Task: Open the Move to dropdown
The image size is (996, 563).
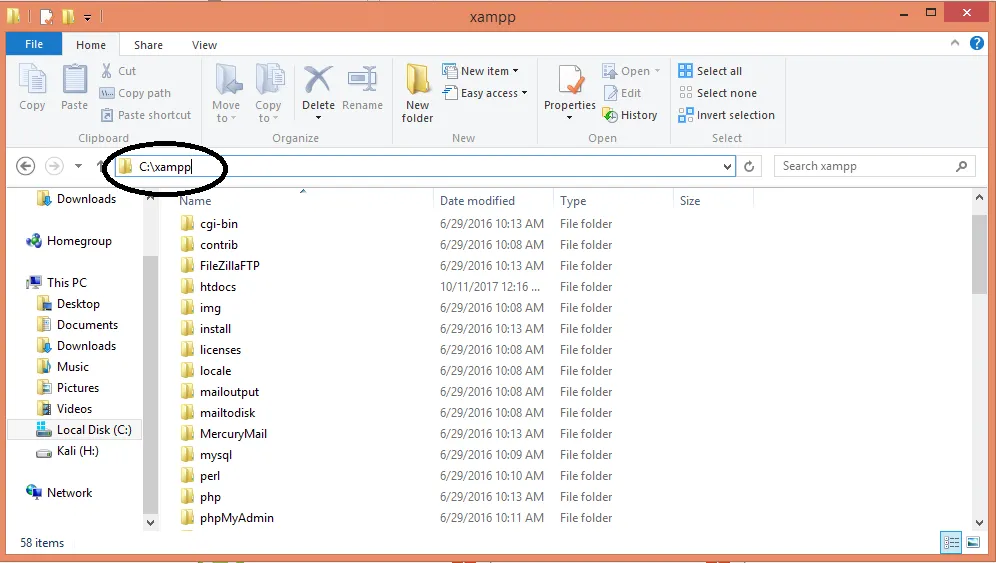Action: point(226,93)
